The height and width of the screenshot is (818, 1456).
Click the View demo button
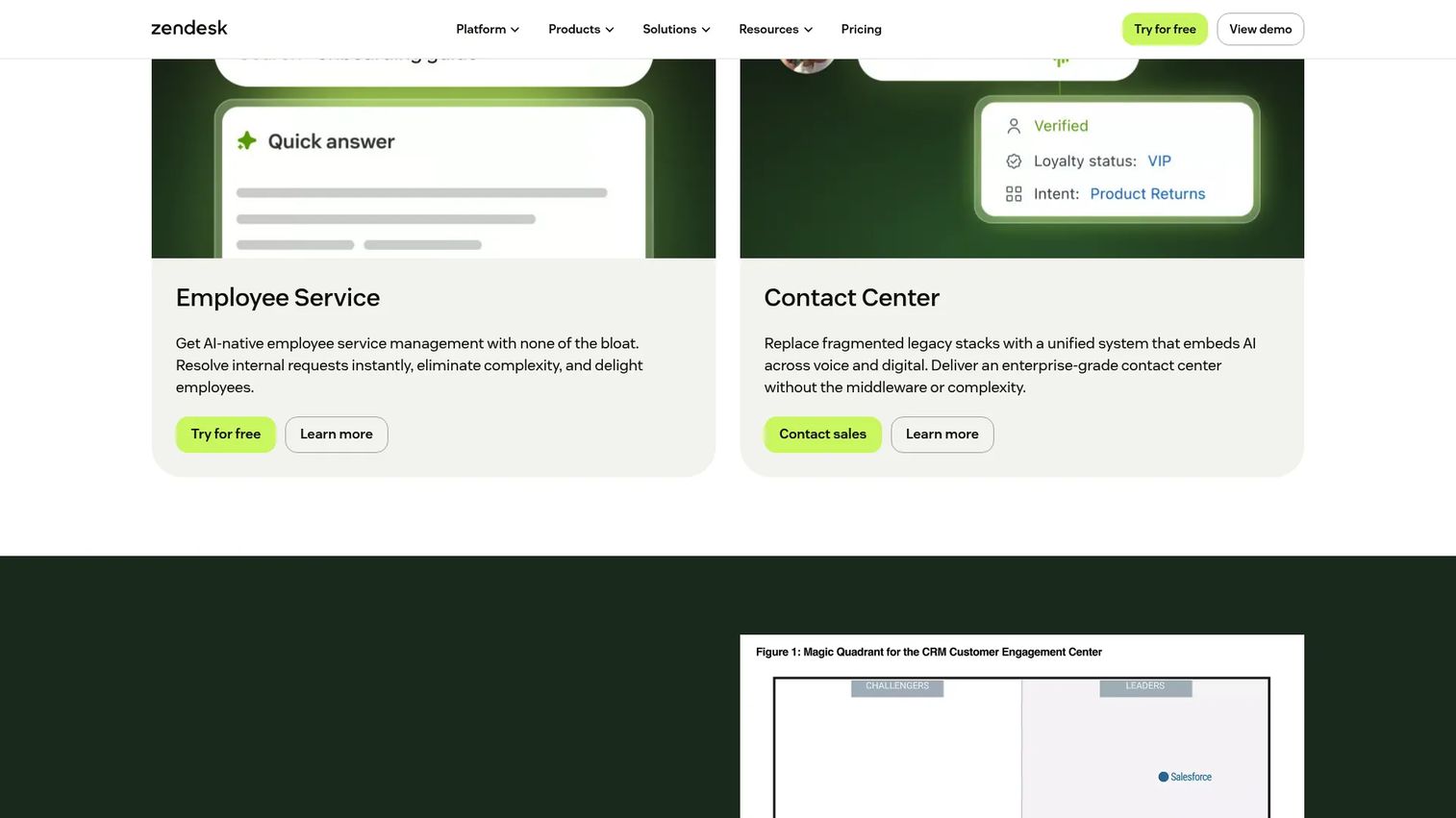pos(1260,29)
